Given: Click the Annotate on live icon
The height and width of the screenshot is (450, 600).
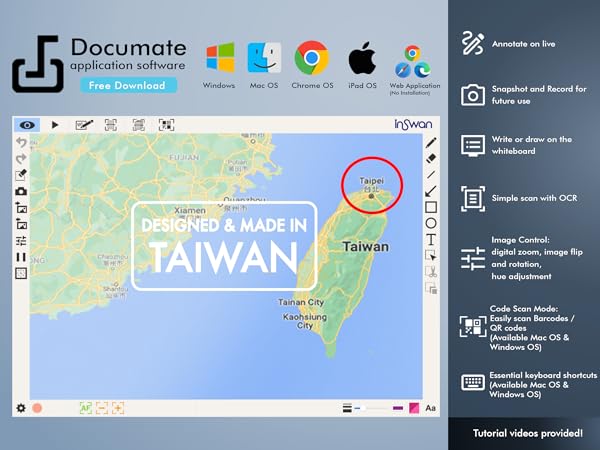Looking at the screenshot, I should (x=473, y=43).
